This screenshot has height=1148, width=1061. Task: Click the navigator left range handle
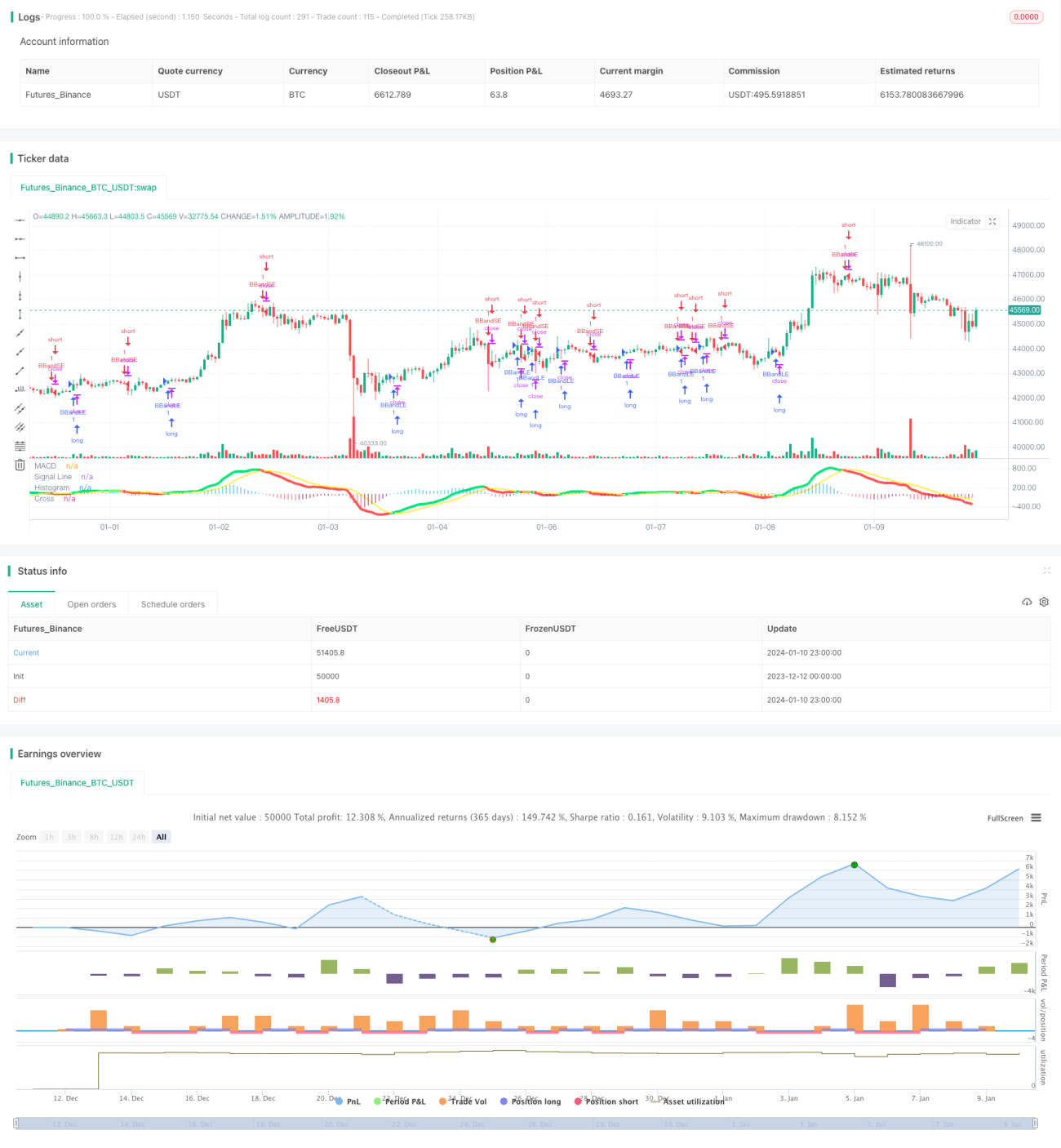pyautogui.click(x=17, y=1124)
